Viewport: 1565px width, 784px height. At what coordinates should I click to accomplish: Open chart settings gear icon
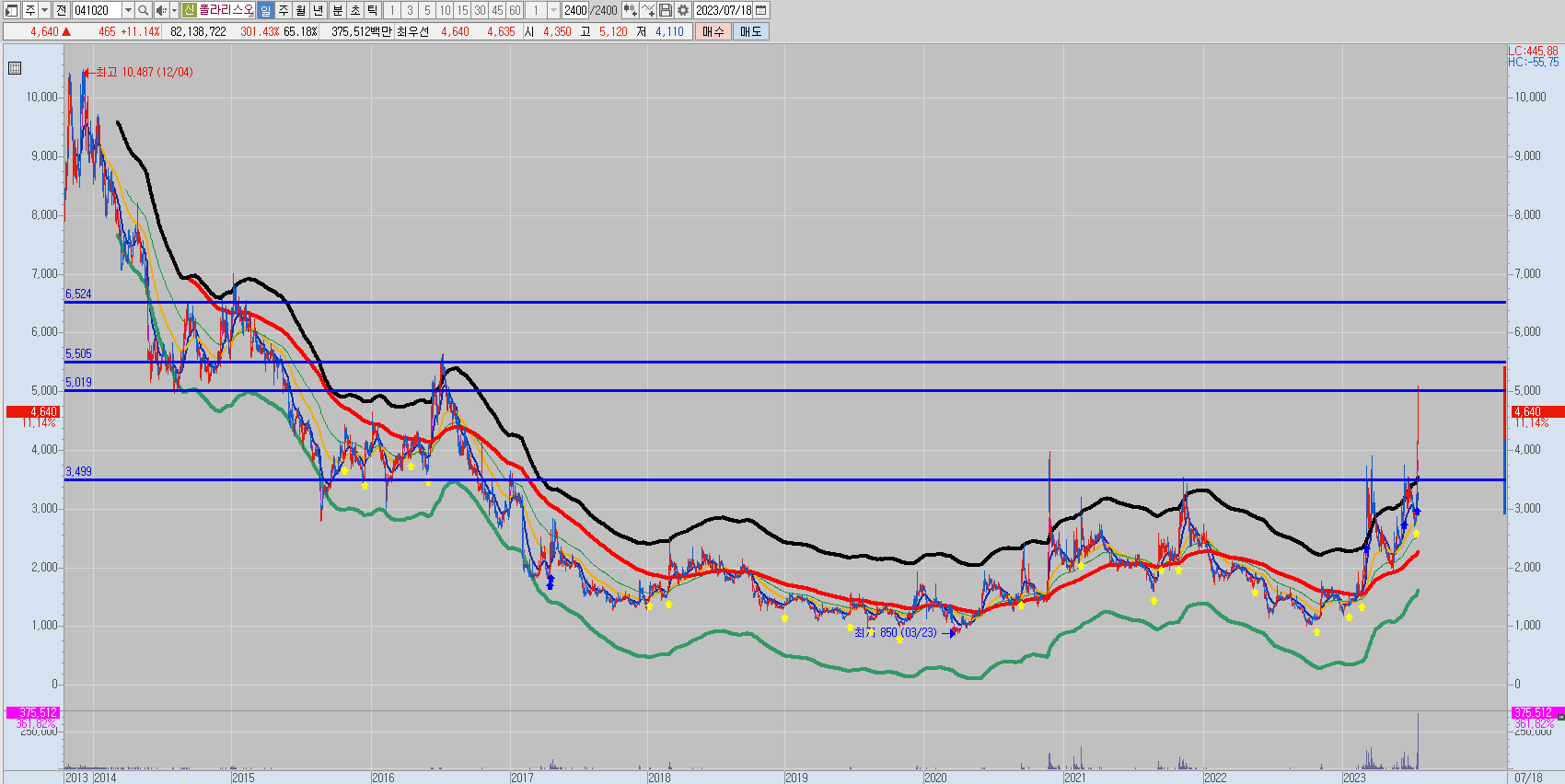(683, 10)
